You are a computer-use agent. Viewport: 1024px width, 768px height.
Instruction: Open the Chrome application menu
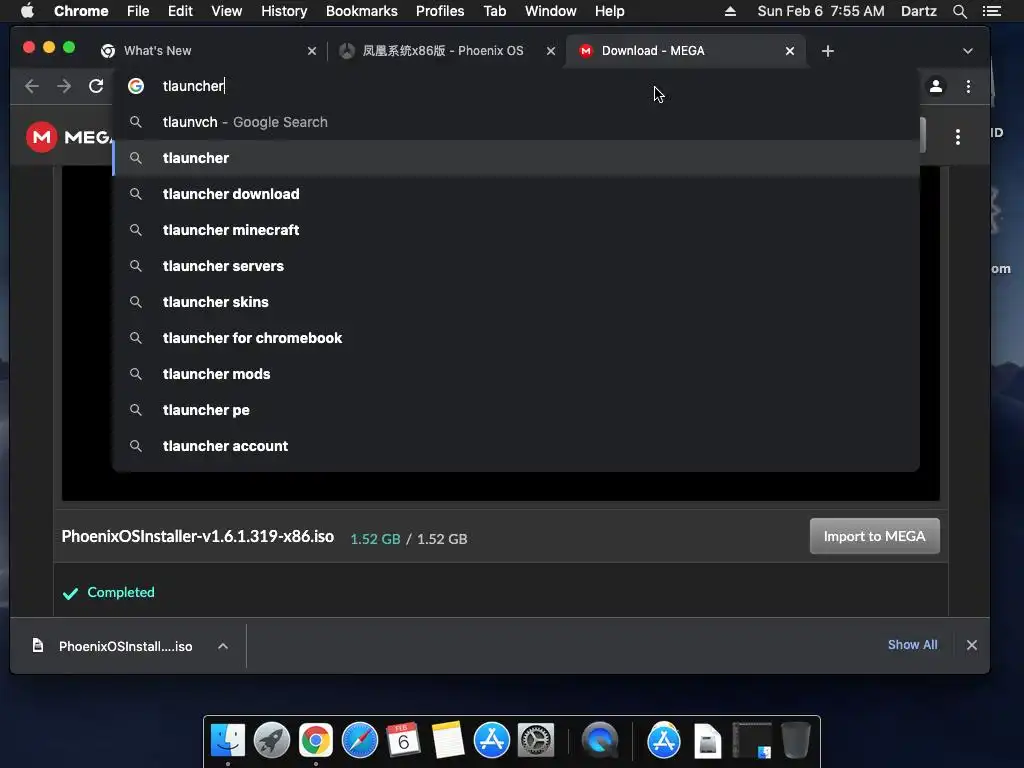pyautogui.click(x=81, y=11)
